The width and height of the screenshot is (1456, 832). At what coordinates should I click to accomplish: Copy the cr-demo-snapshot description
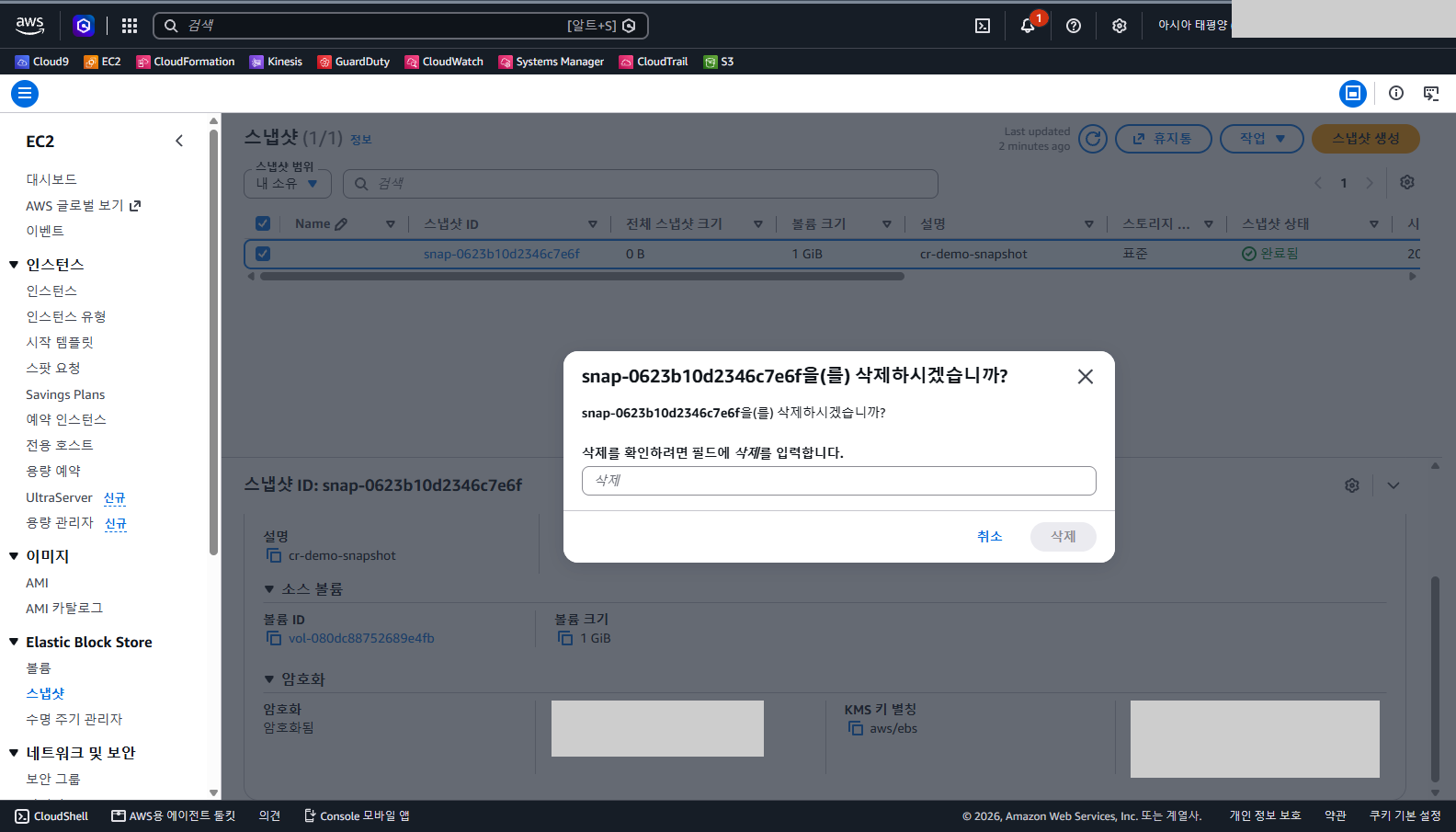tap(274, 555)
